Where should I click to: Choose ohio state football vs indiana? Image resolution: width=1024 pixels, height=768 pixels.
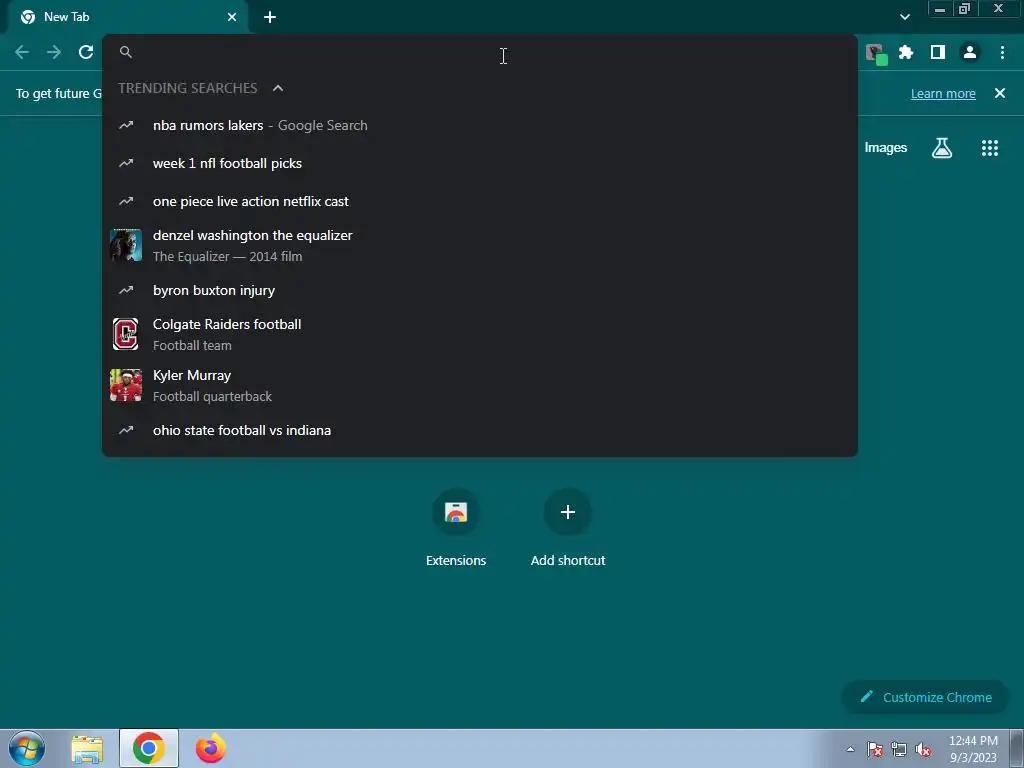[479, 430]
